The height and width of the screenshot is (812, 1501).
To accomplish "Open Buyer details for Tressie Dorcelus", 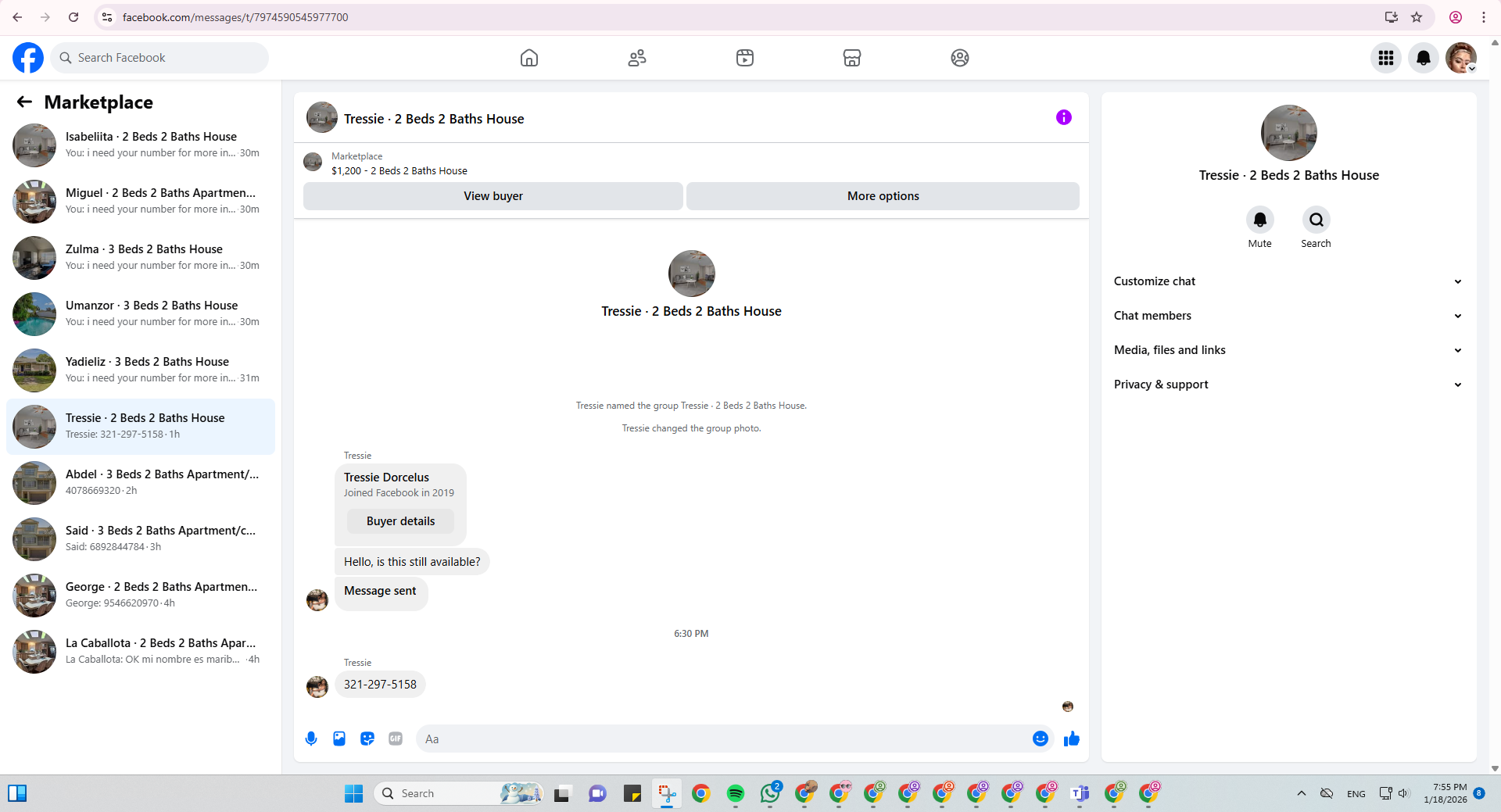I will [x=400, y=521].
